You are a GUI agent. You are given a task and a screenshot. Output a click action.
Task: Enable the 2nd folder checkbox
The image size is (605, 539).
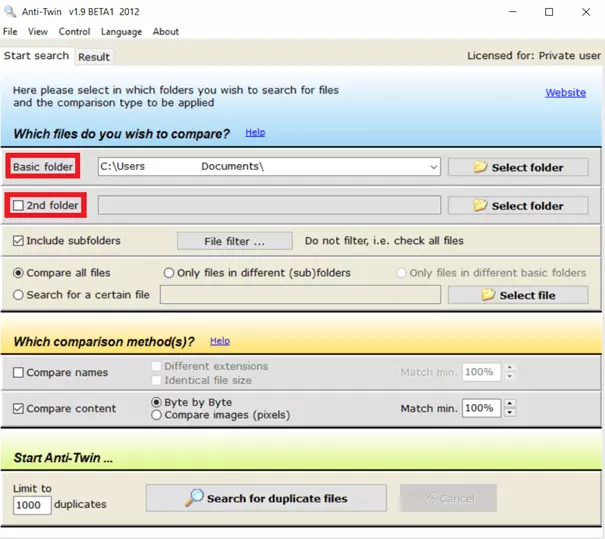pyautogui.click(x=18, y=205)
